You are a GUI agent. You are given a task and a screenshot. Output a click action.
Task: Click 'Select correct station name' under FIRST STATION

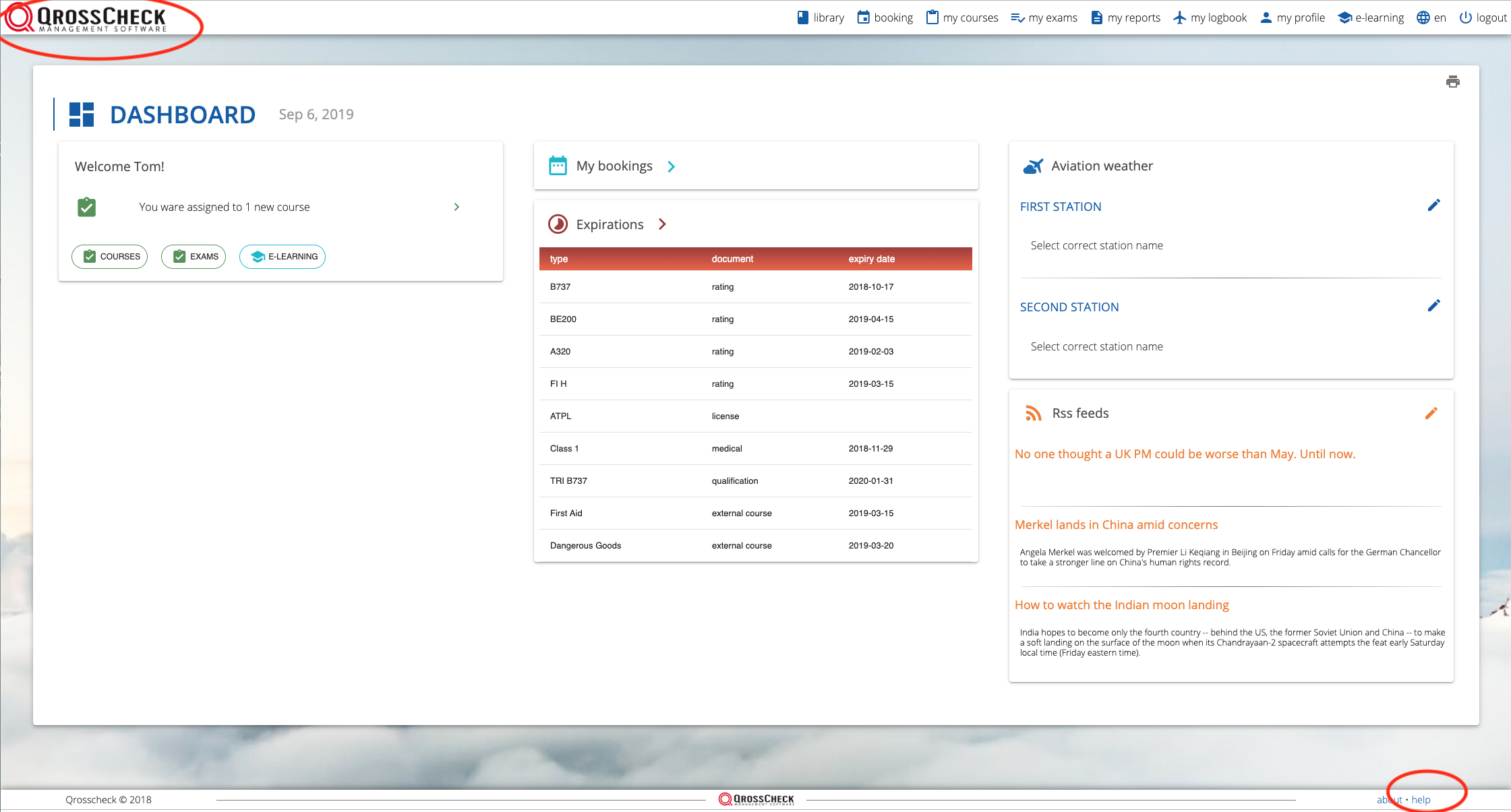point(1096,245)
